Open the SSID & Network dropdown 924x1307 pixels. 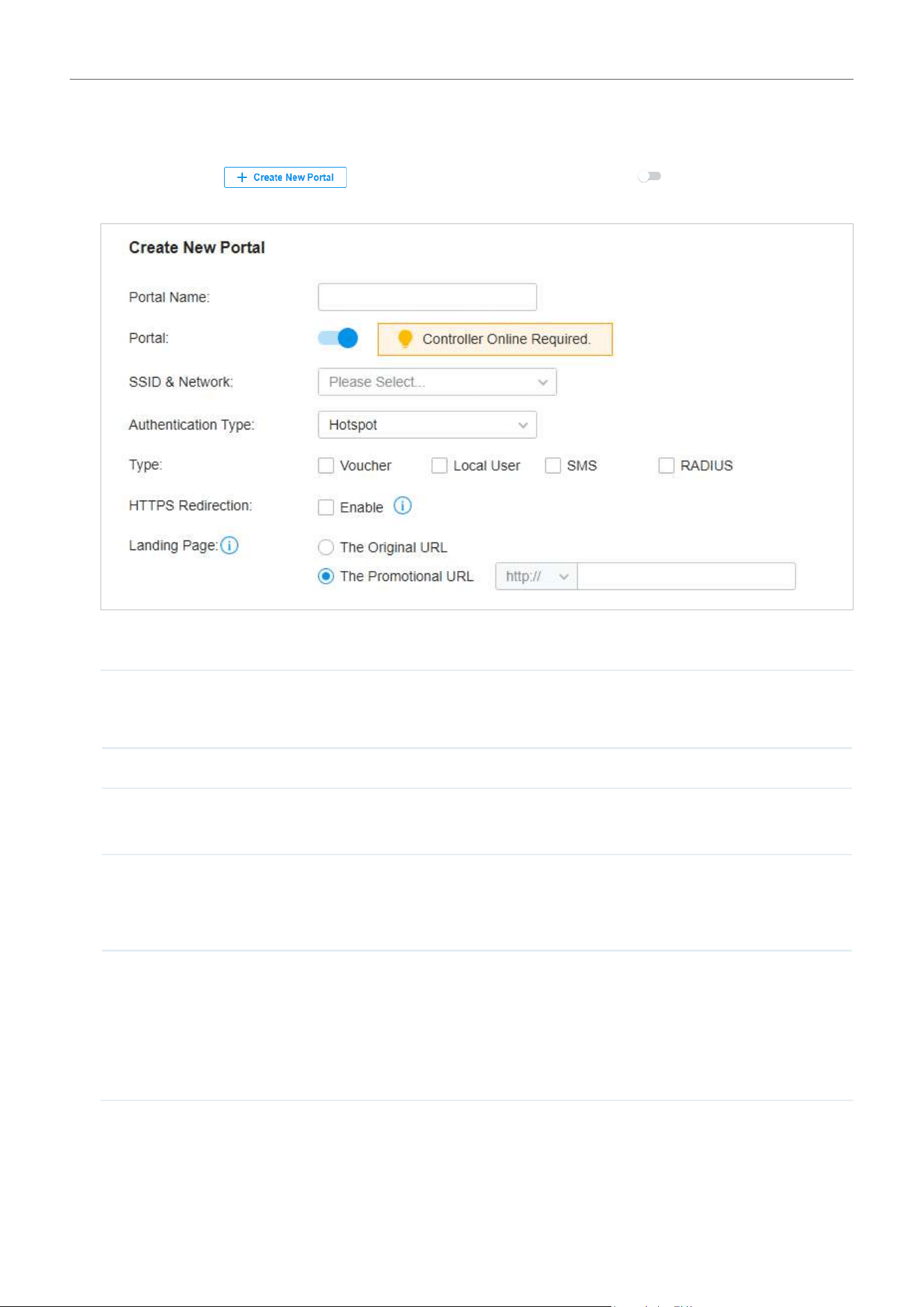click(x=437, y=382)
